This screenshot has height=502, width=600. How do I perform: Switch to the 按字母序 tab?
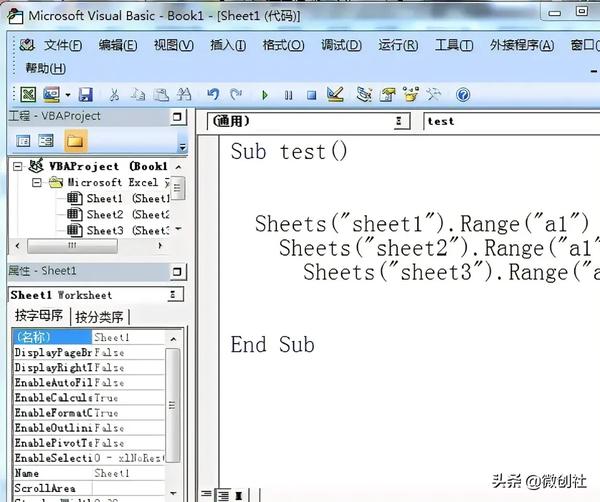(x=39, y=316)
